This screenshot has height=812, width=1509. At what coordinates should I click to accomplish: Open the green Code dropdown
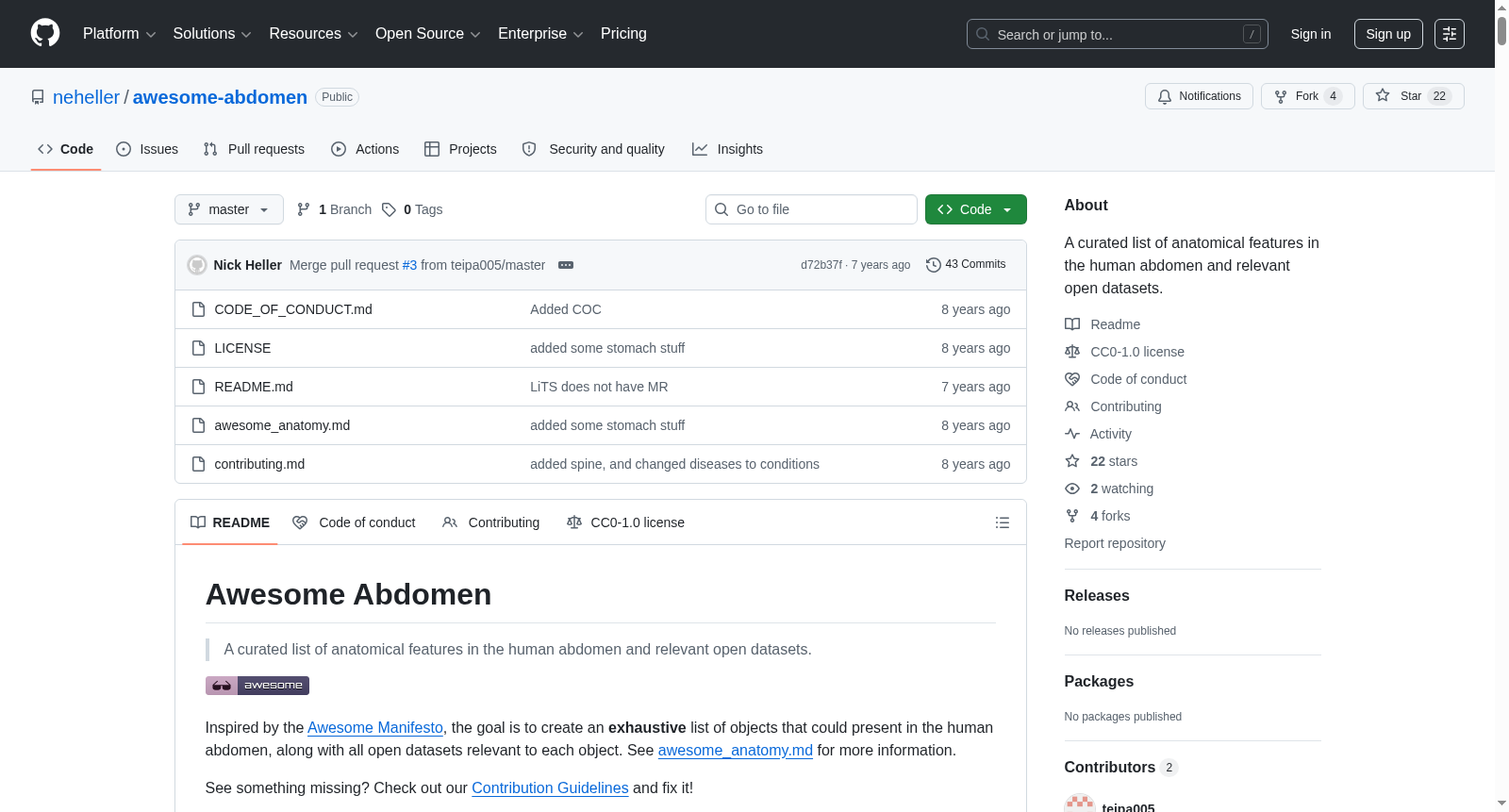[976, 209]
